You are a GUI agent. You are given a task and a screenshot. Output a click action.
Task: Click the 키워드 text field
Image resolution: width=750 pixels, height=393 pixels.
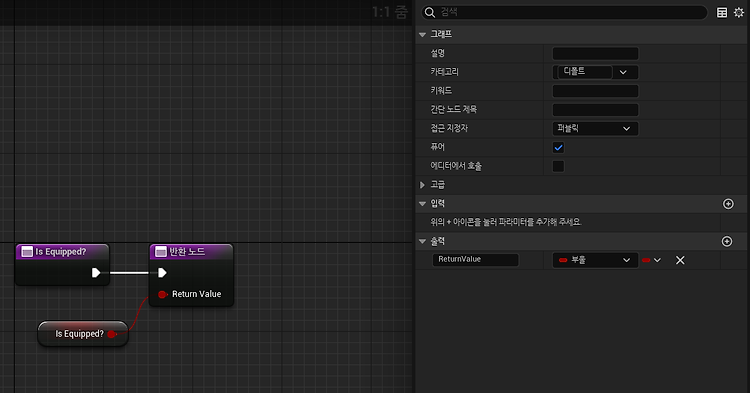tap(596, 91)
